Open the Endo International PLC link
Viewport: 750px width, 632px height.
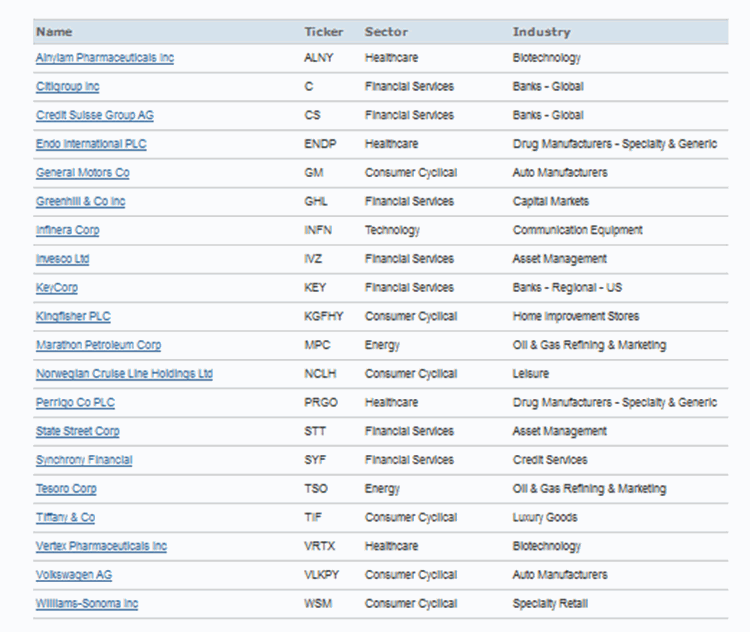[x=91, y=144]
